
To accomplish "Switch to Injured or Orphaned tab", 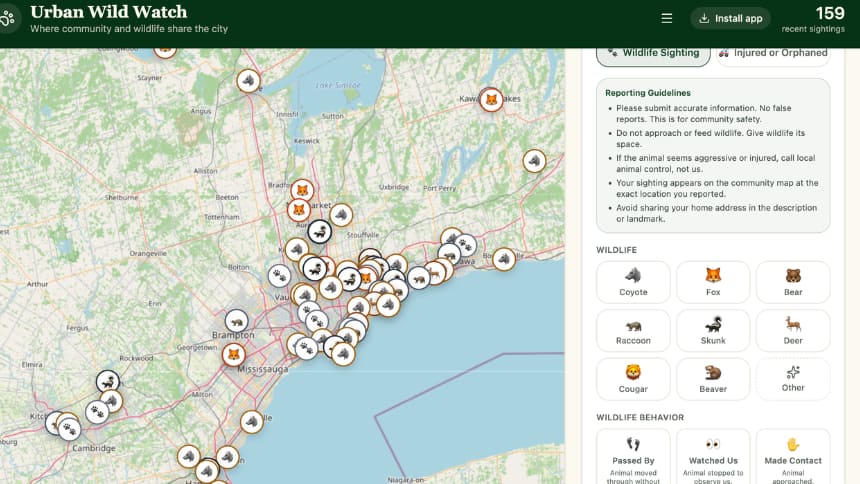I will (773, 54).
